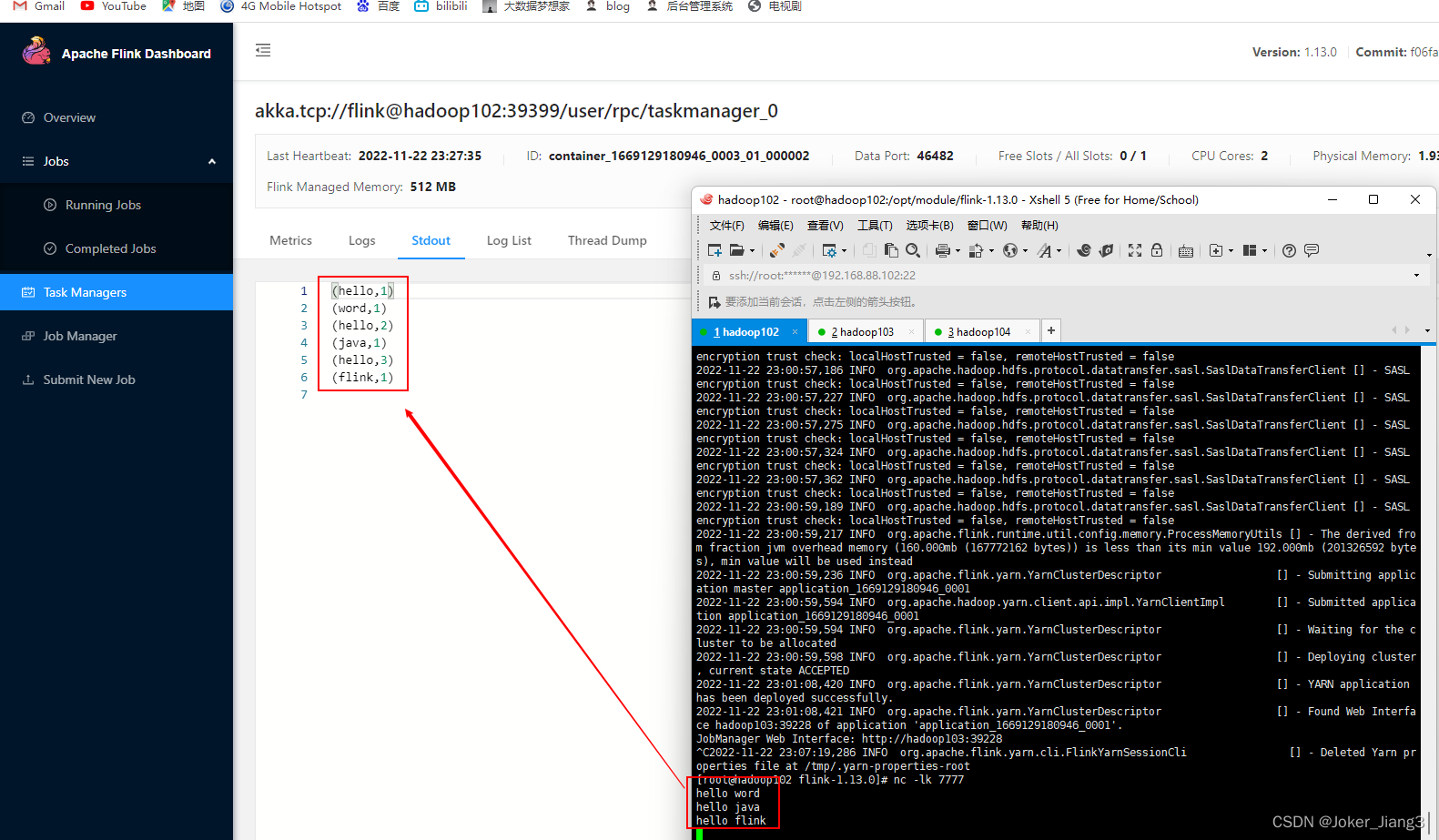Click the Xshell font icon

click(1045, 250)
